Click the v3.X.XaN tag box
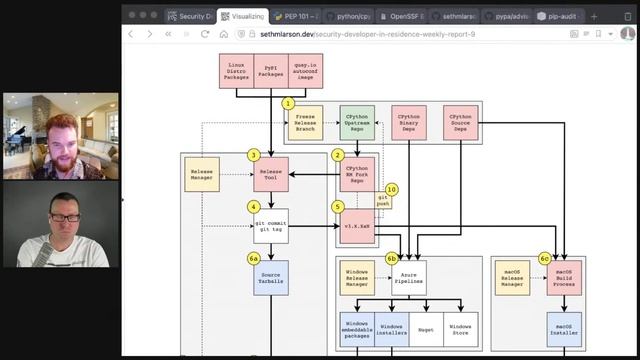Screen dimensions: 640x360 coord(357,226)
